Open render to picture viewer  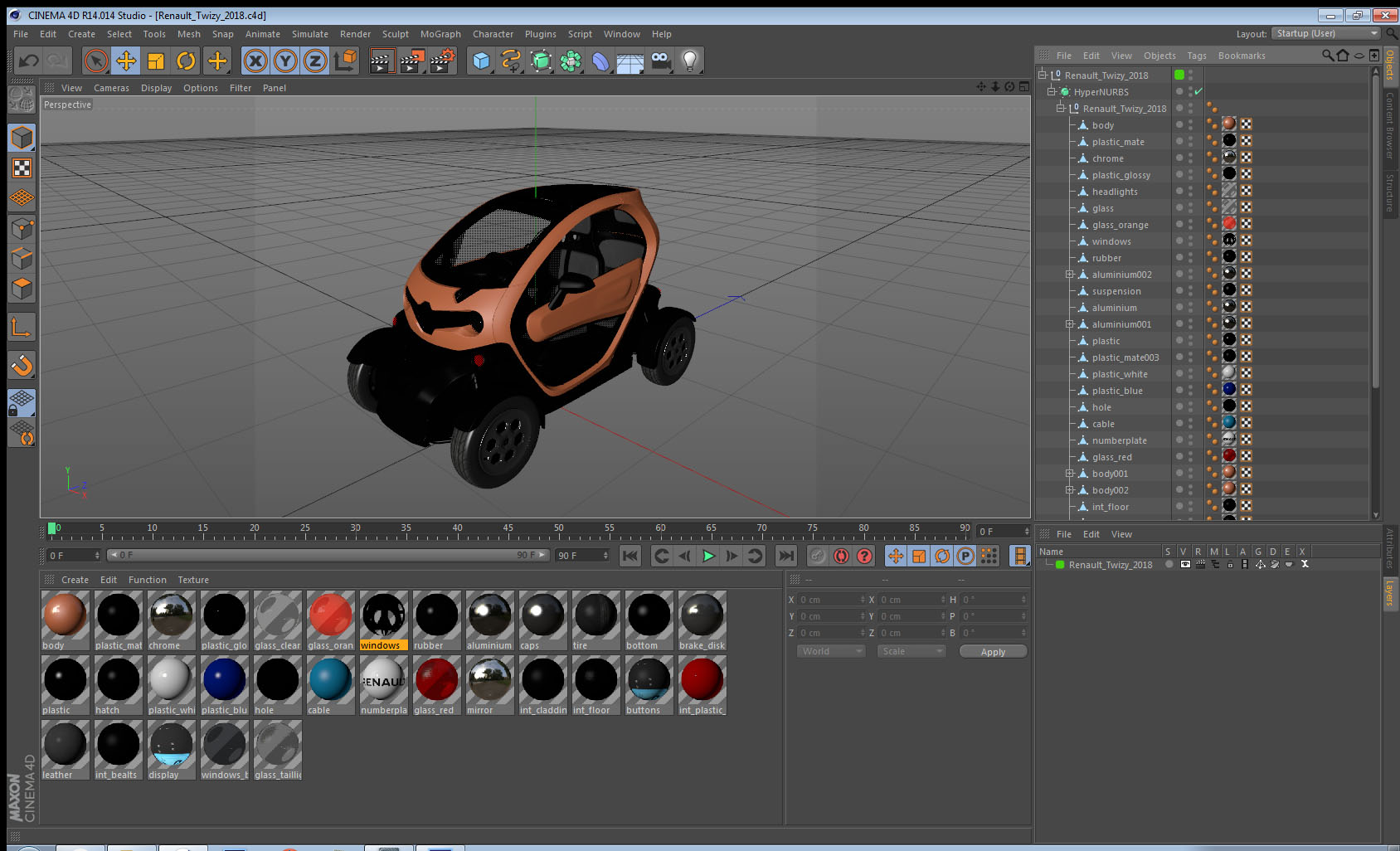tap(412, 61)
